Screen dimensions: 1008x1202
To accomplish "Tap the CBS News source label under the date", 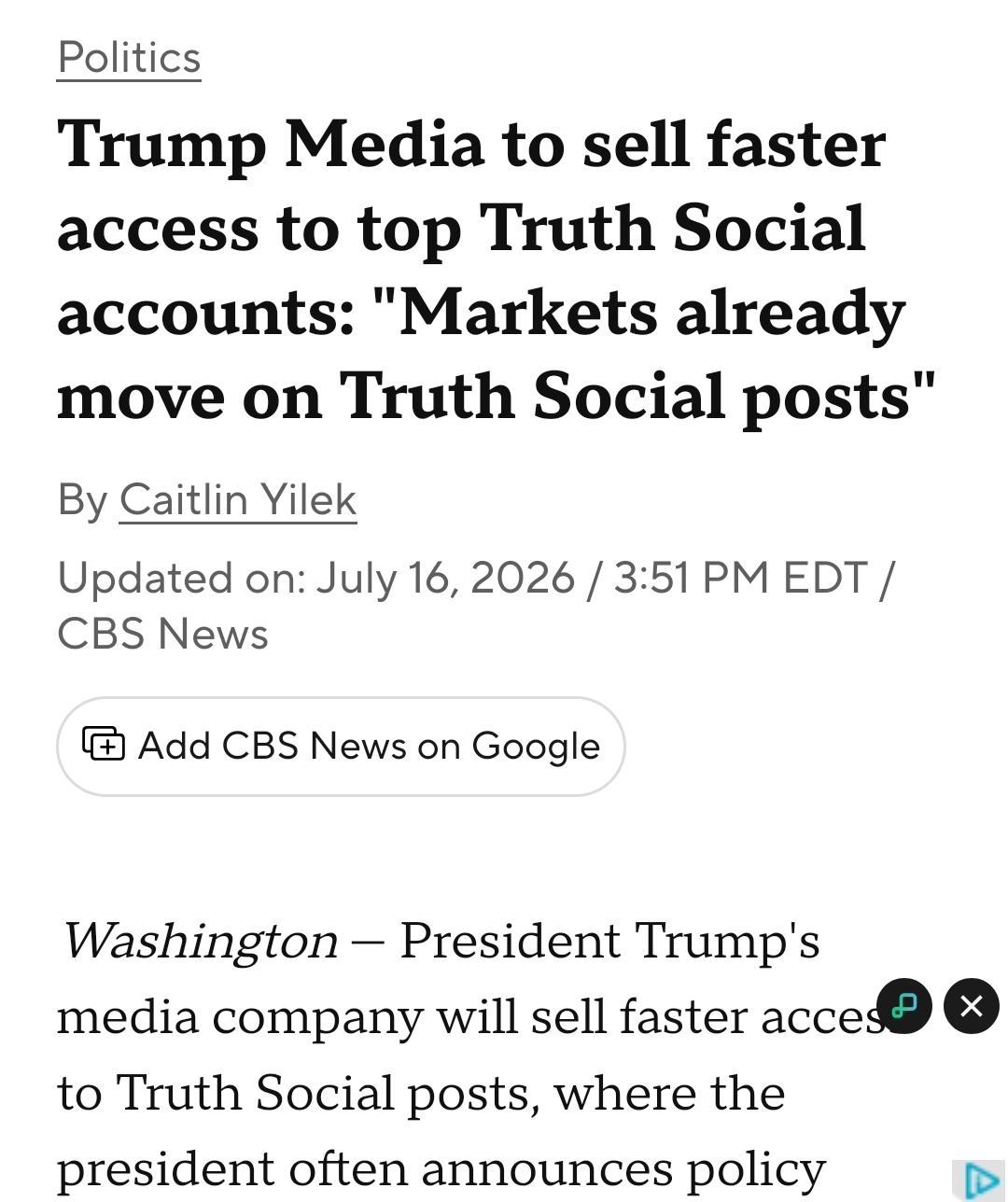I will point(162,635).
